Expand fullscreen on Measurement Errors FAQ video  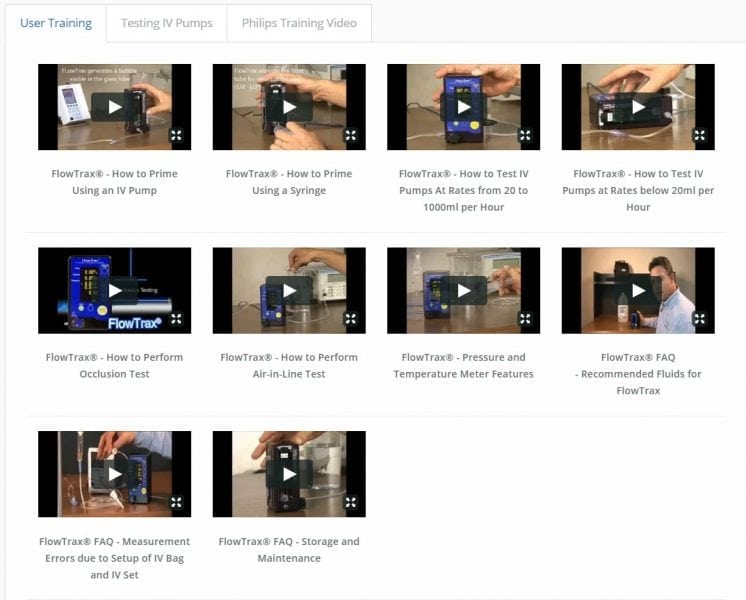tap(176, 502)
